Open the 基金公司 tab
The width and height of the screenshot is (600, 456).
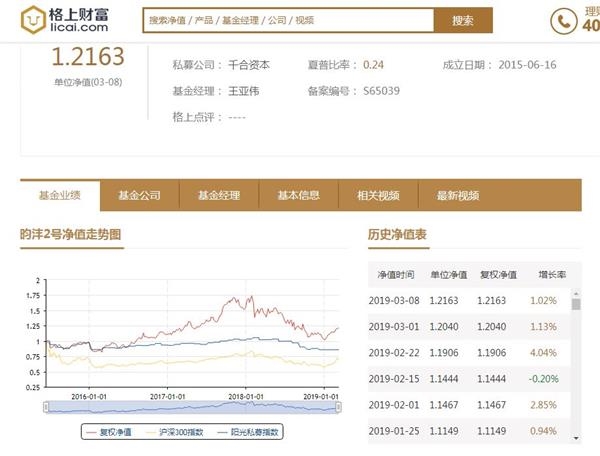139,195
